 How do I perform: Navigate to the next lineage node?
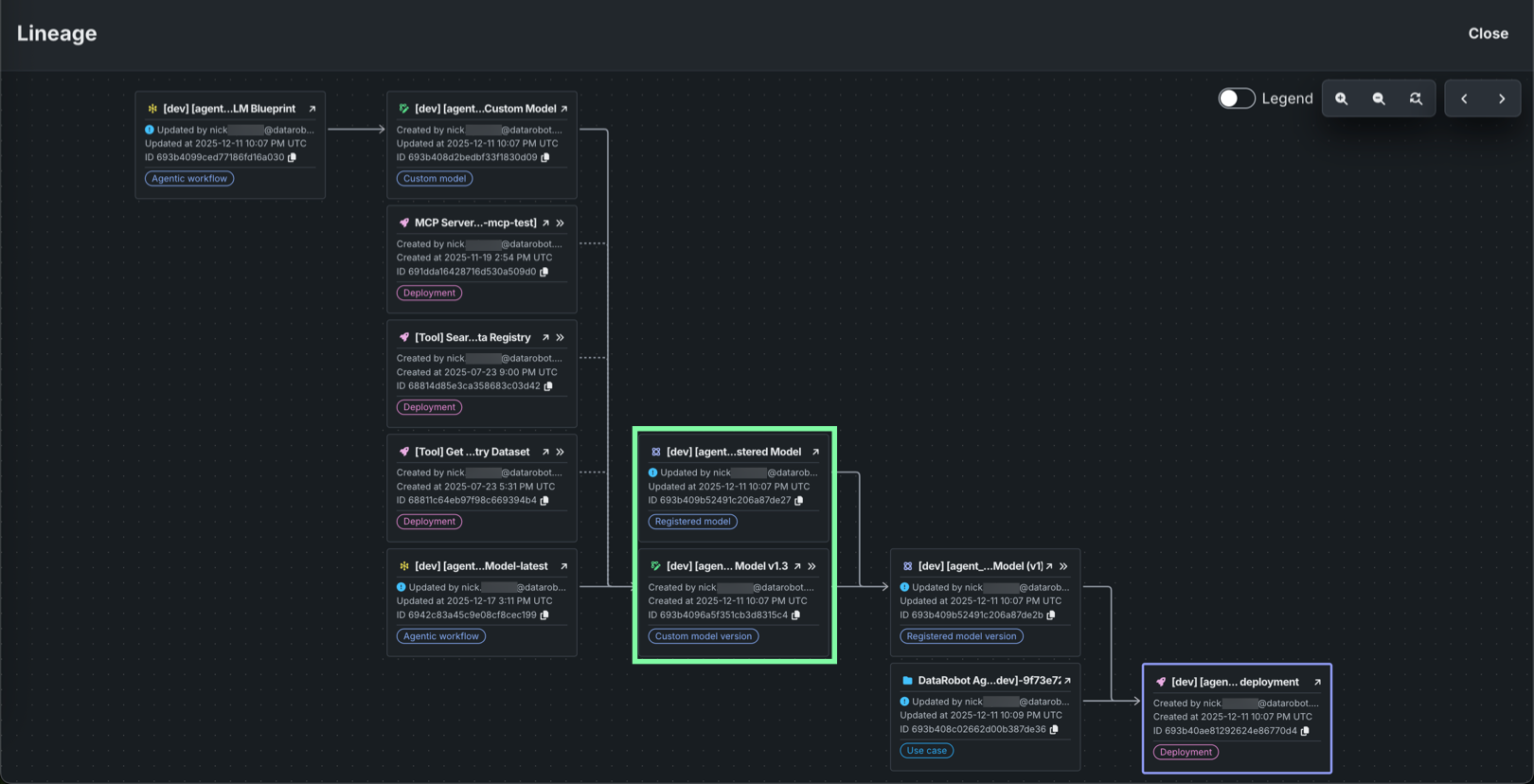[1502, 98]
